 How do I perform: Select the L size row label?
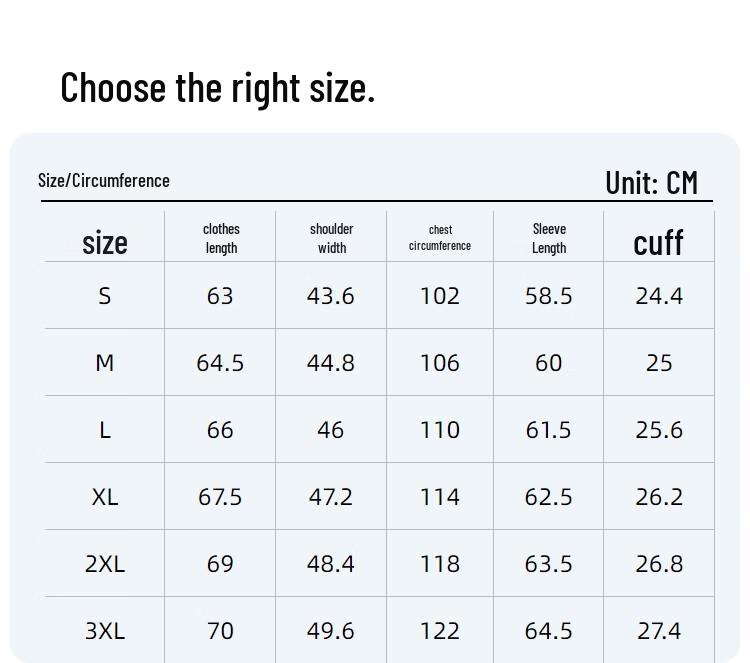pyautogui.click(x=105, y=430)
